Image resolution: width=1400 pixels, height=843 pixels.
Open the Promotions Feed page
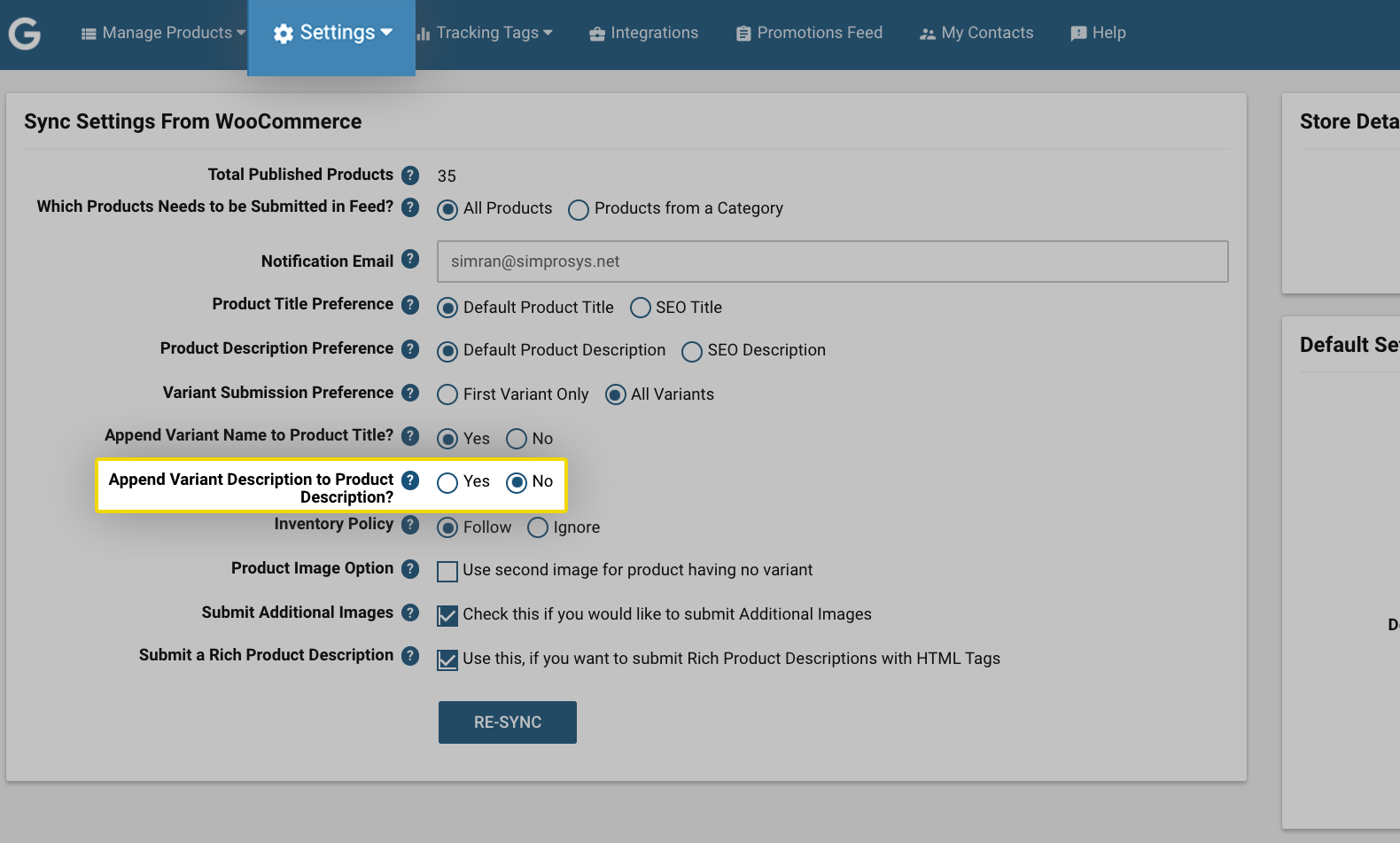tap(809, 34)
